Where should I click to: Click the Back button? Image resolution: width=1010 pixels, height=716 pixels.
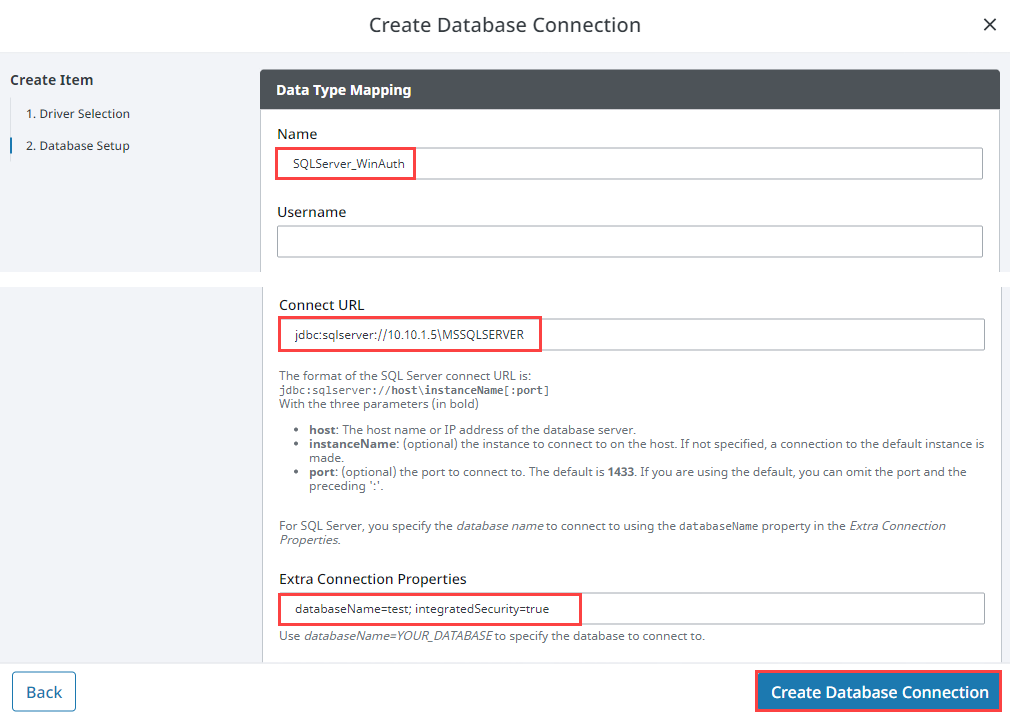point(44,692)
